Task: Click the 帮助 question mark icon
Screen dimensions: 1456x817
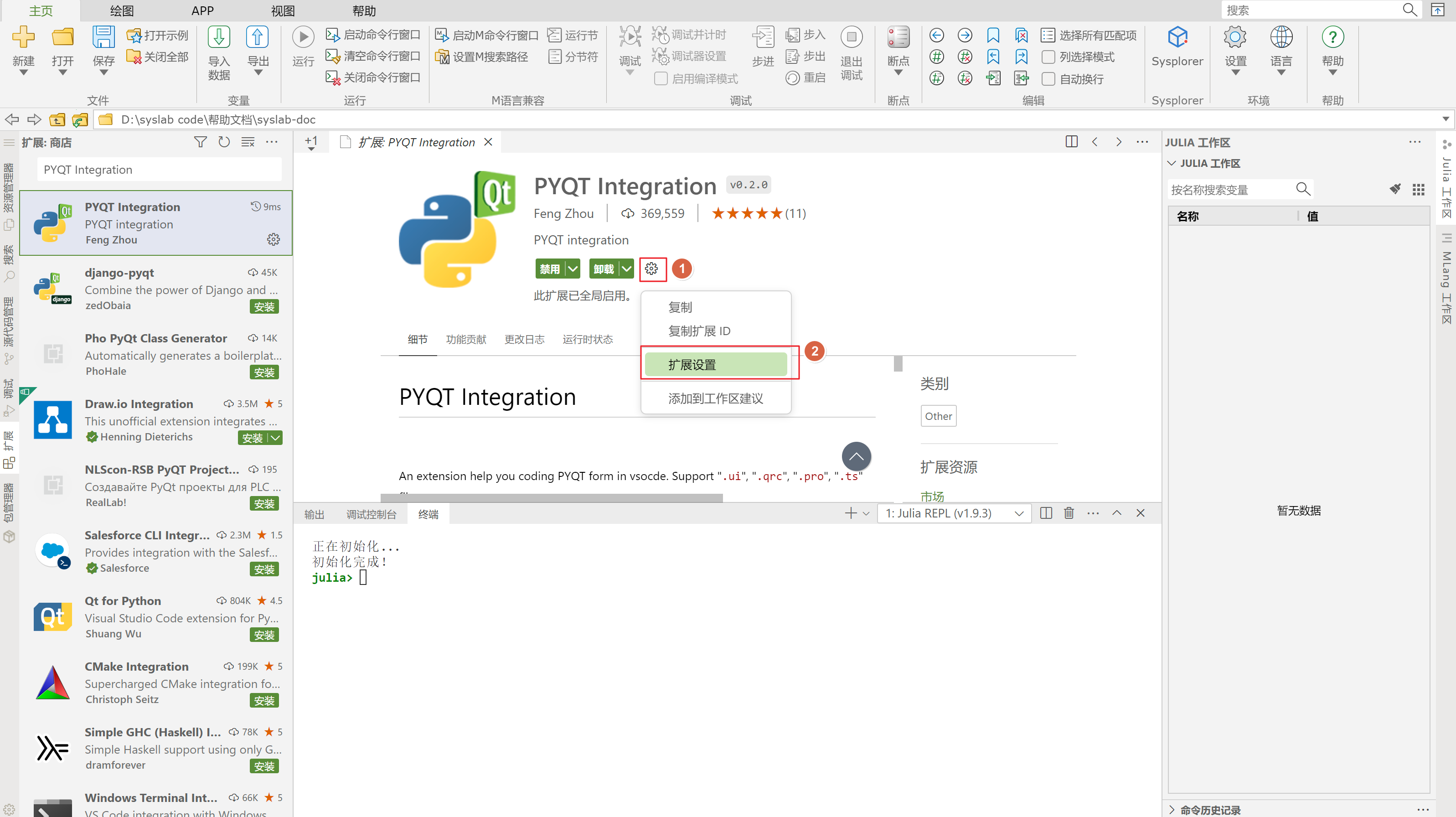Action: click(1333, 37)
